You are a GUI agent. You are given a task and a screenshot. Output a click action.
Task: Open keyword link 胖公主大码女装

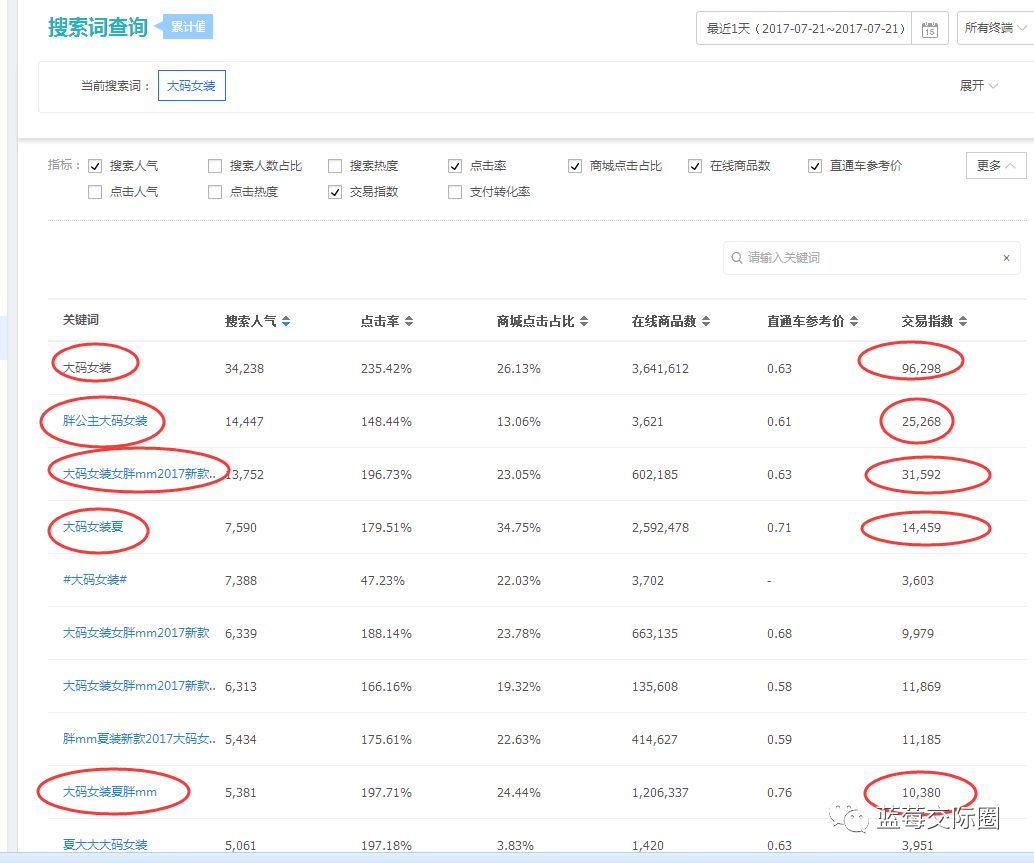click(105, 421)
